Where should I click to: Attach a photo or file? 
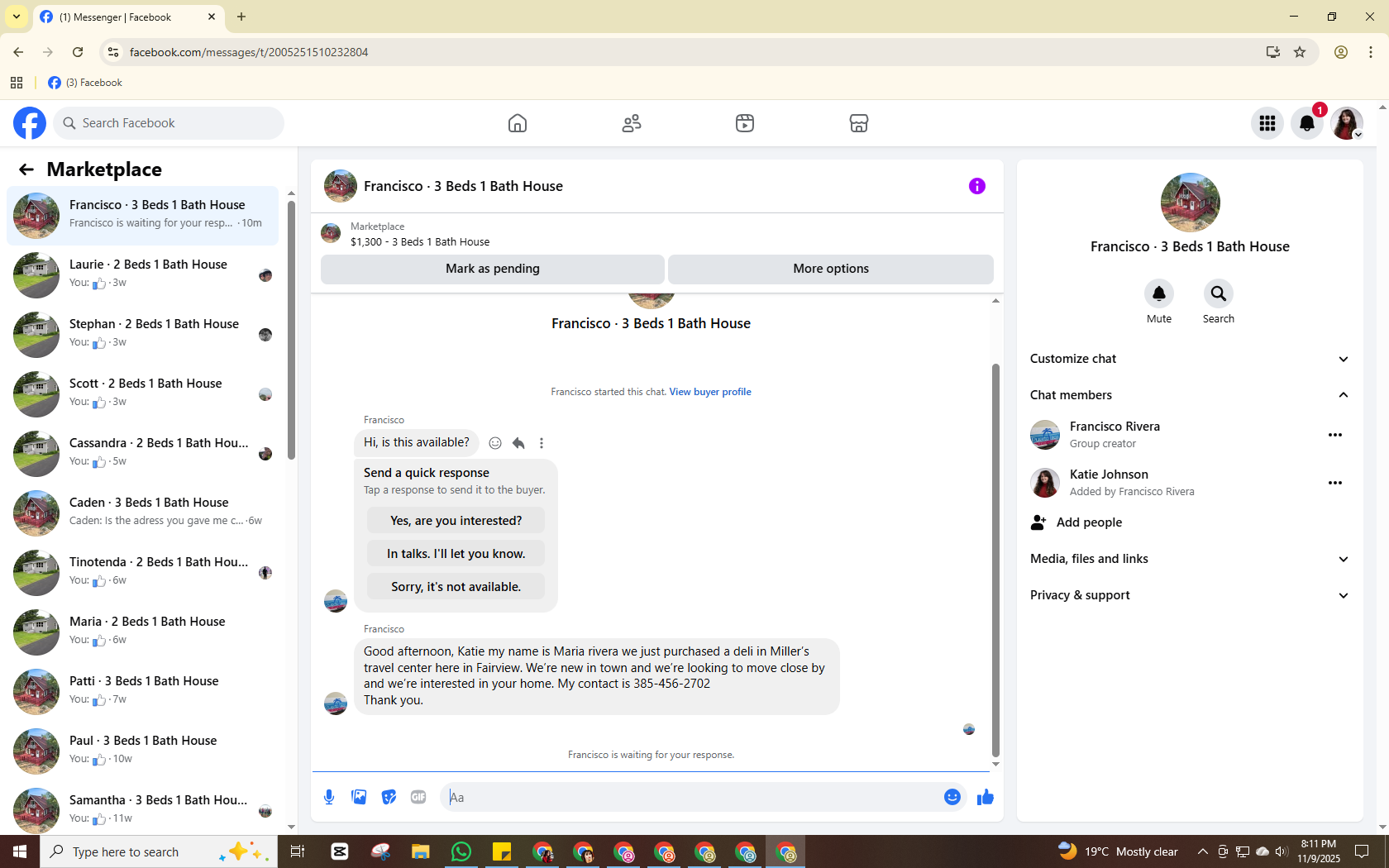pyautogui.click(x=359, y=797)
